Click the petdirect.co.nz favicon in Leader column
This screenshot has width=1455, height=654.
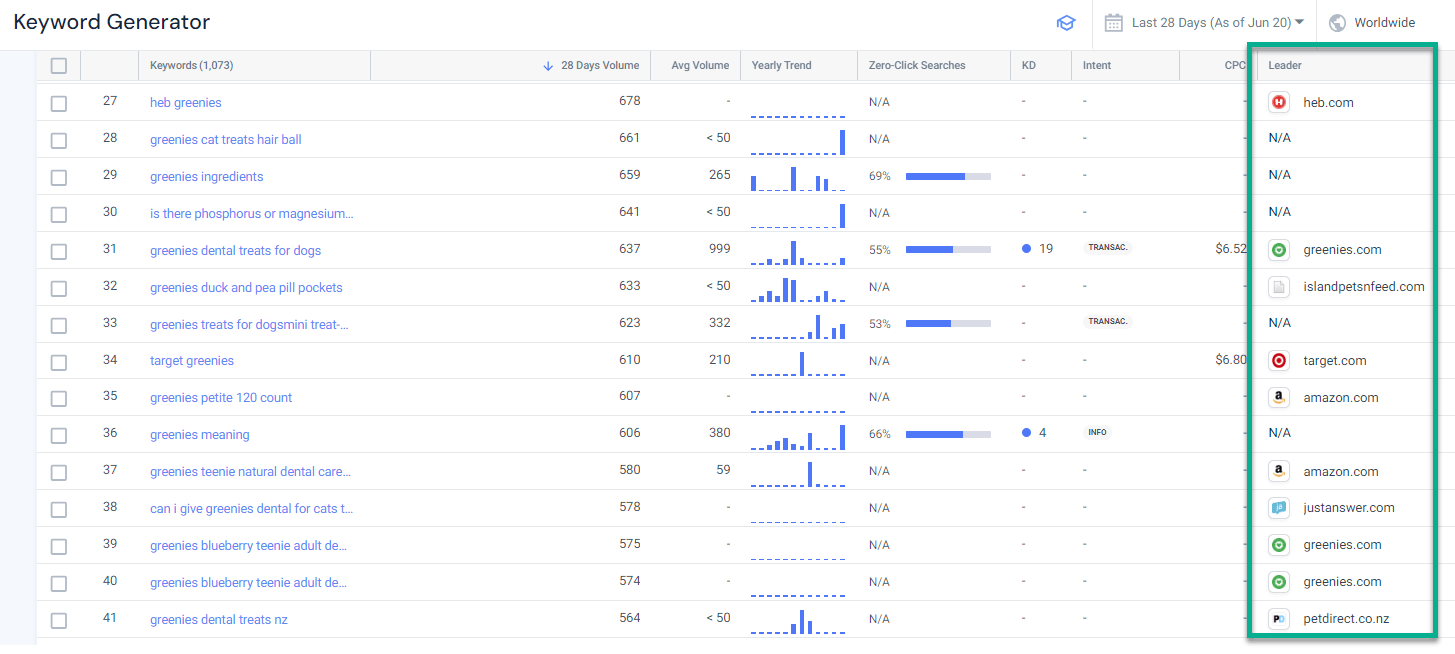(x=1278, y=618)
